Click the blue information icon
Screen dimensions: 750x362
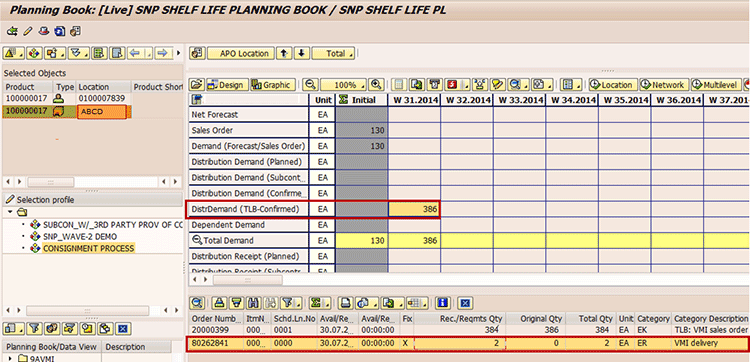click(x=442, y=302)
